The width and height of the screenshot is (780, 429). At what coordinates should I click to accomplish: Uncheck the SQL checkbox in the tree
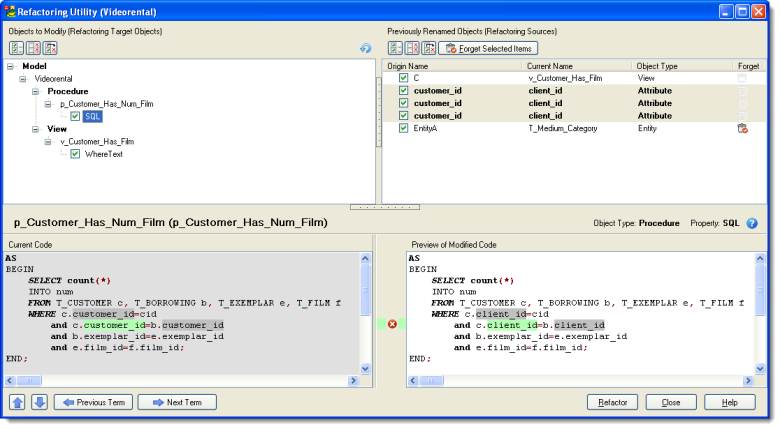(76, 116)
